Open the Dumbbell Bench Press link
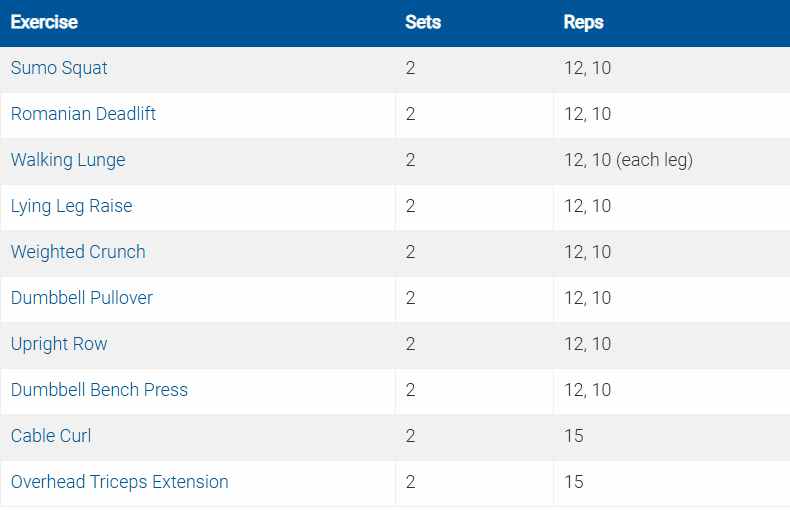 pos(99,391)
